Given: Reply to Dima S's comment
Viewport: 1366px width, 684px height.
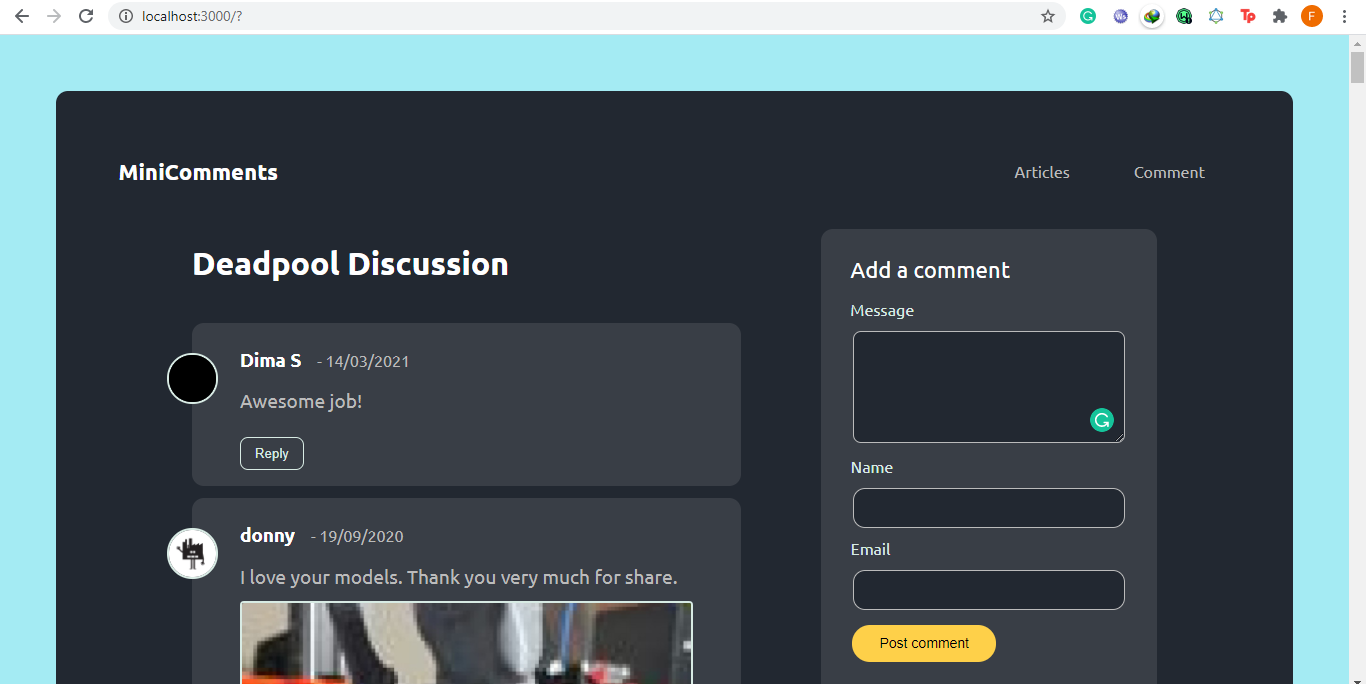Looking at the screenshot, I should (x=272, y=453).
